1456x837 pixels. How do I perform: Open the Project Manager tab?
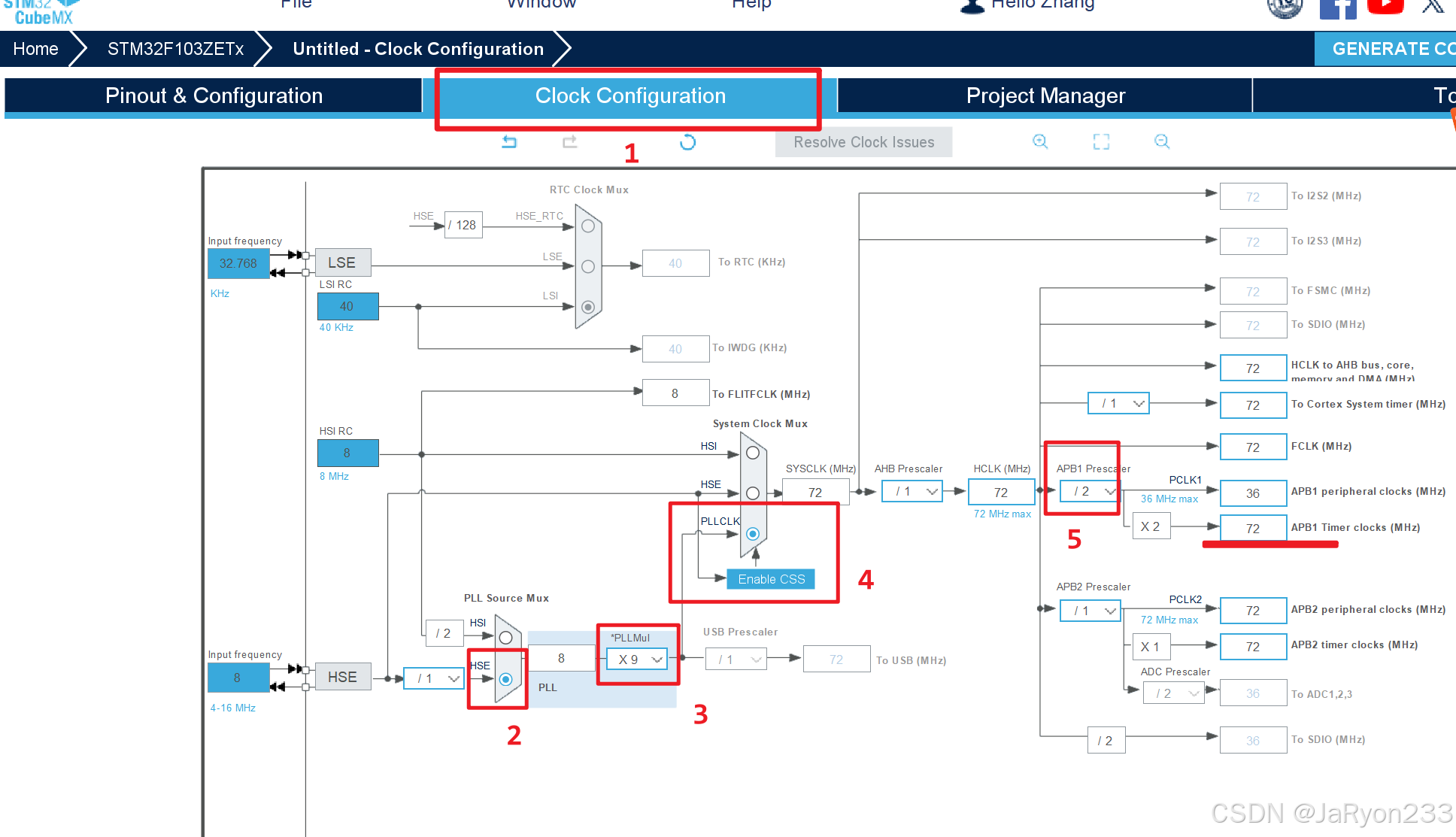click(1045, 96)
